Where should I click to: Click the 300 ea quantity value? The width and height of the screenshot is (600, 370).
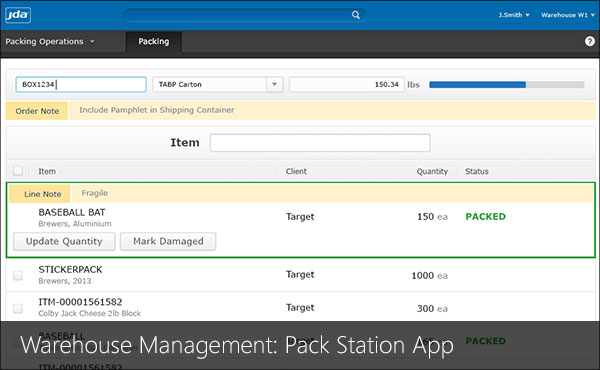[x=432, y=308]
